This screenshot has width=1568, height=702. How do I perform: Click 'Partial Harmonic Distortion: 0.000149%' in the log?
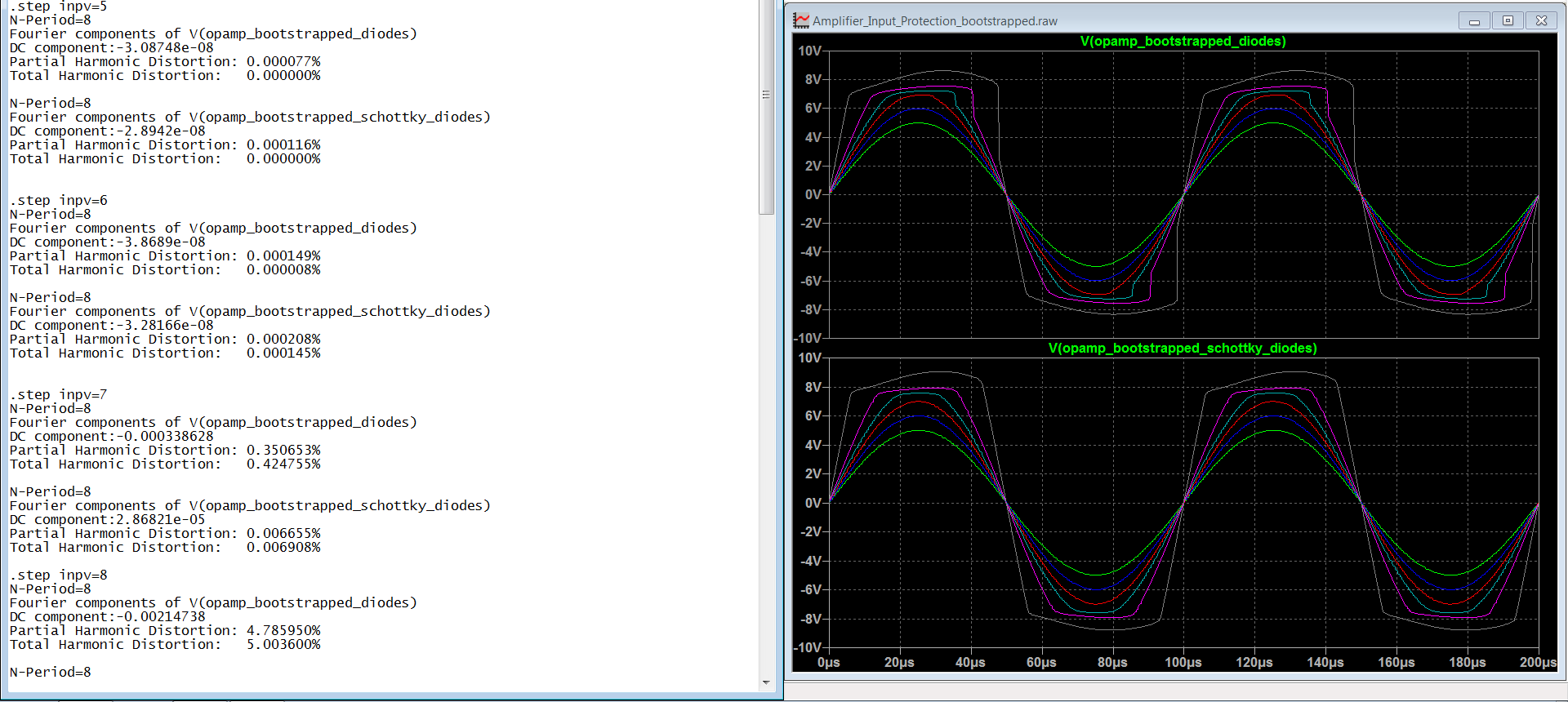(165, 255)
